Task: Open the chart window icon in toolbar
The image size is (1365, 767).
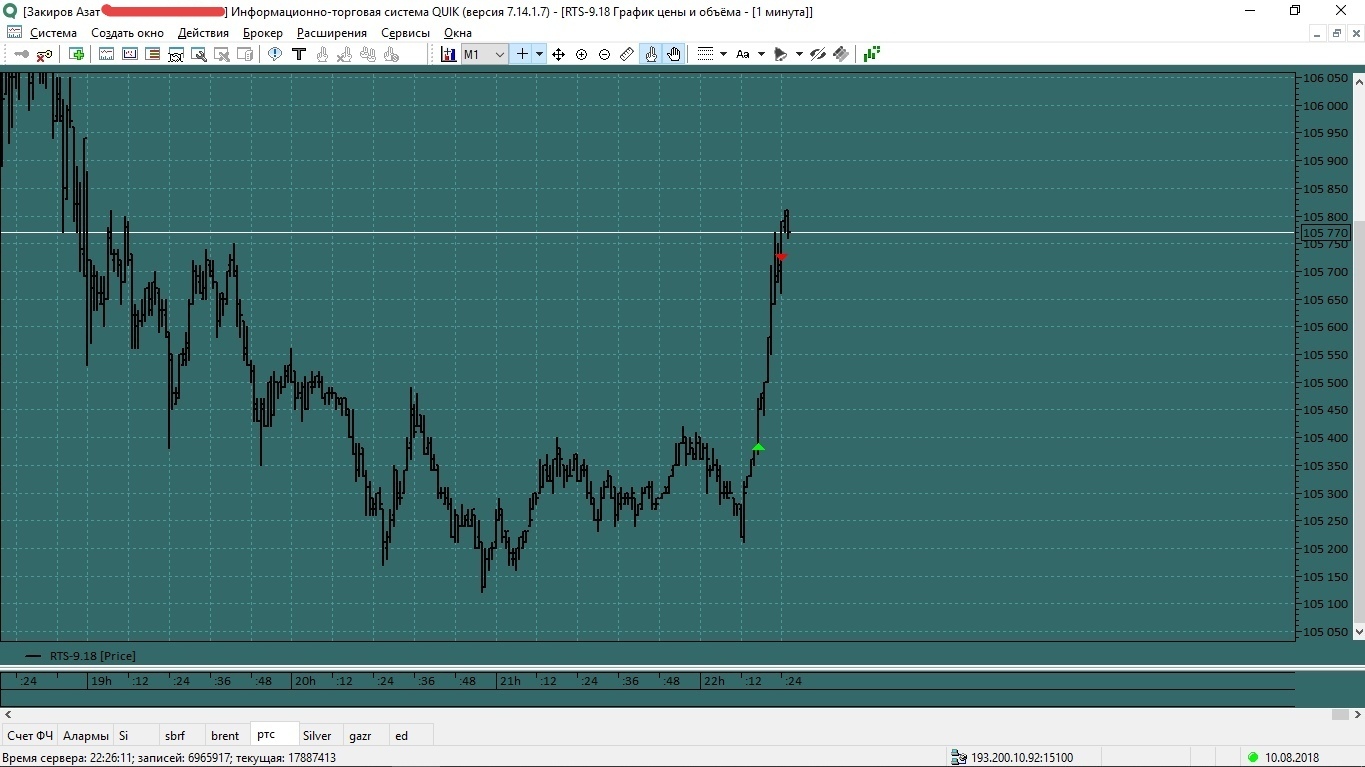Action: click(107, 54)
